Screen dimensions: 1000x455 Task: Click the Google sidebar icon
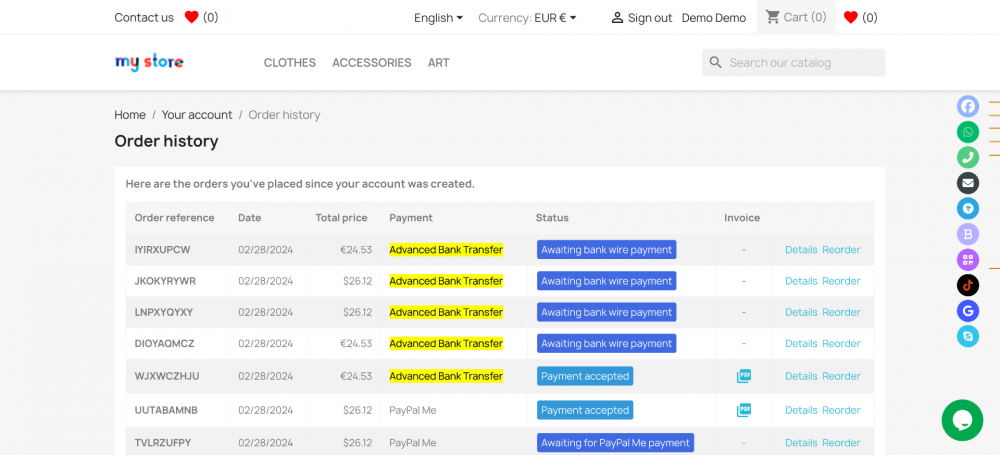967,311
